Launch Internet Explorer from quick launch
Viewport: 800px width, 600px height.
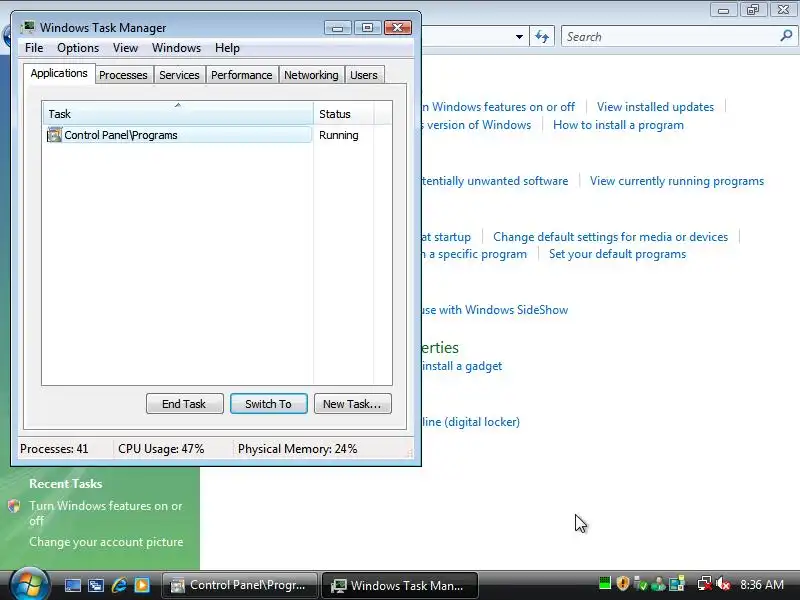(119, 585)
